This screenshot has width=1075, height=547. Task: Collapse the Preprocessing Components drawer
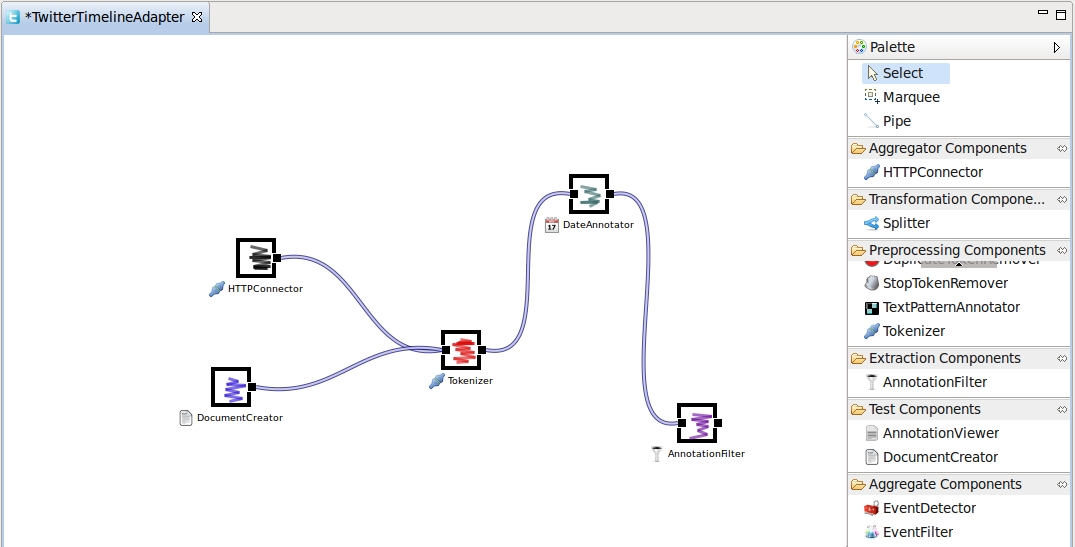pos(947,250)
